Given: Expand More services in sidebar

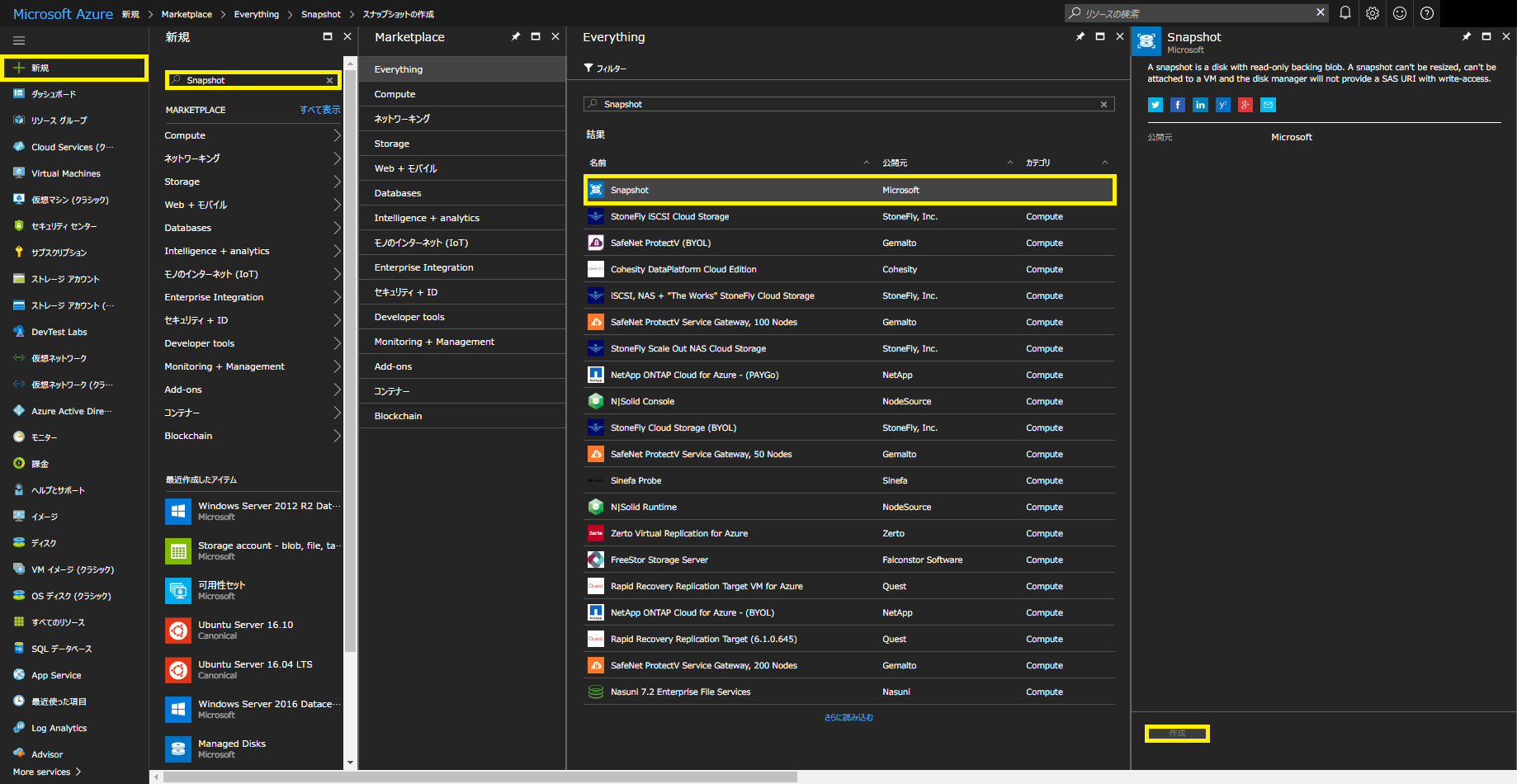Looking at the screenshot, I should (x=47, y=772).
